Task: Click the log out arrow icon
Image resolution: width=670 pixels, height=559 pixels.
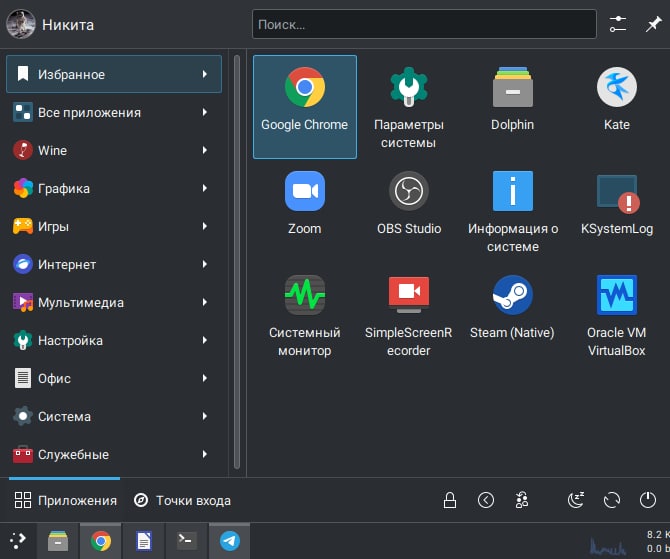Action: click(486, 500)
